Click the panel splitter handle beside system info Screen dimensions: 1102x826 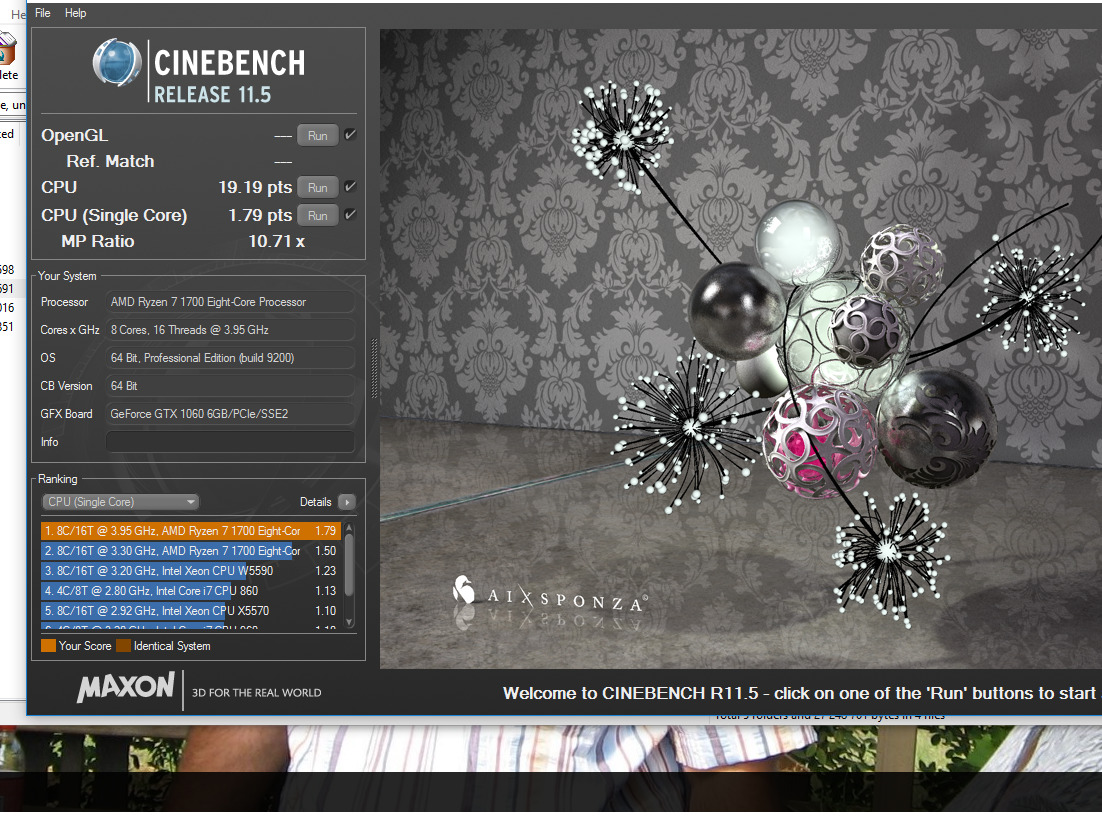pyautogui.click(x=374, y=368)
